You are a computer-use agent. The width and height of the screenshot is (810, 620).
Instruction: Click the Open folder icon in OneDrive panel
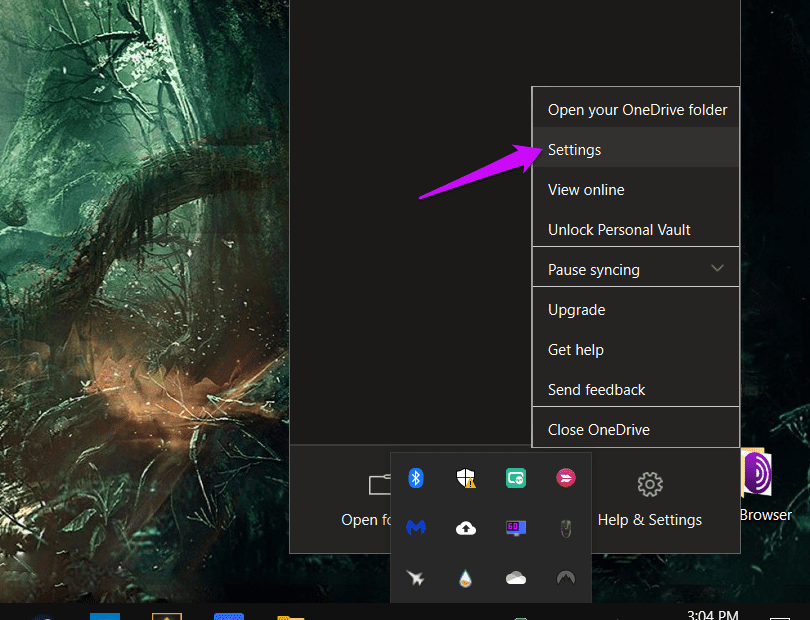(x=380, y=484)
